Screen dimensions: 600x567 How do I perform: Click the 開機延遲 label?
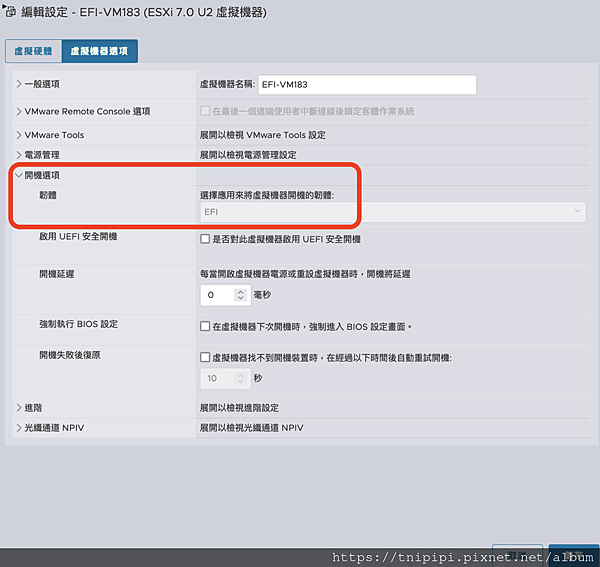(x=57, y=274)
